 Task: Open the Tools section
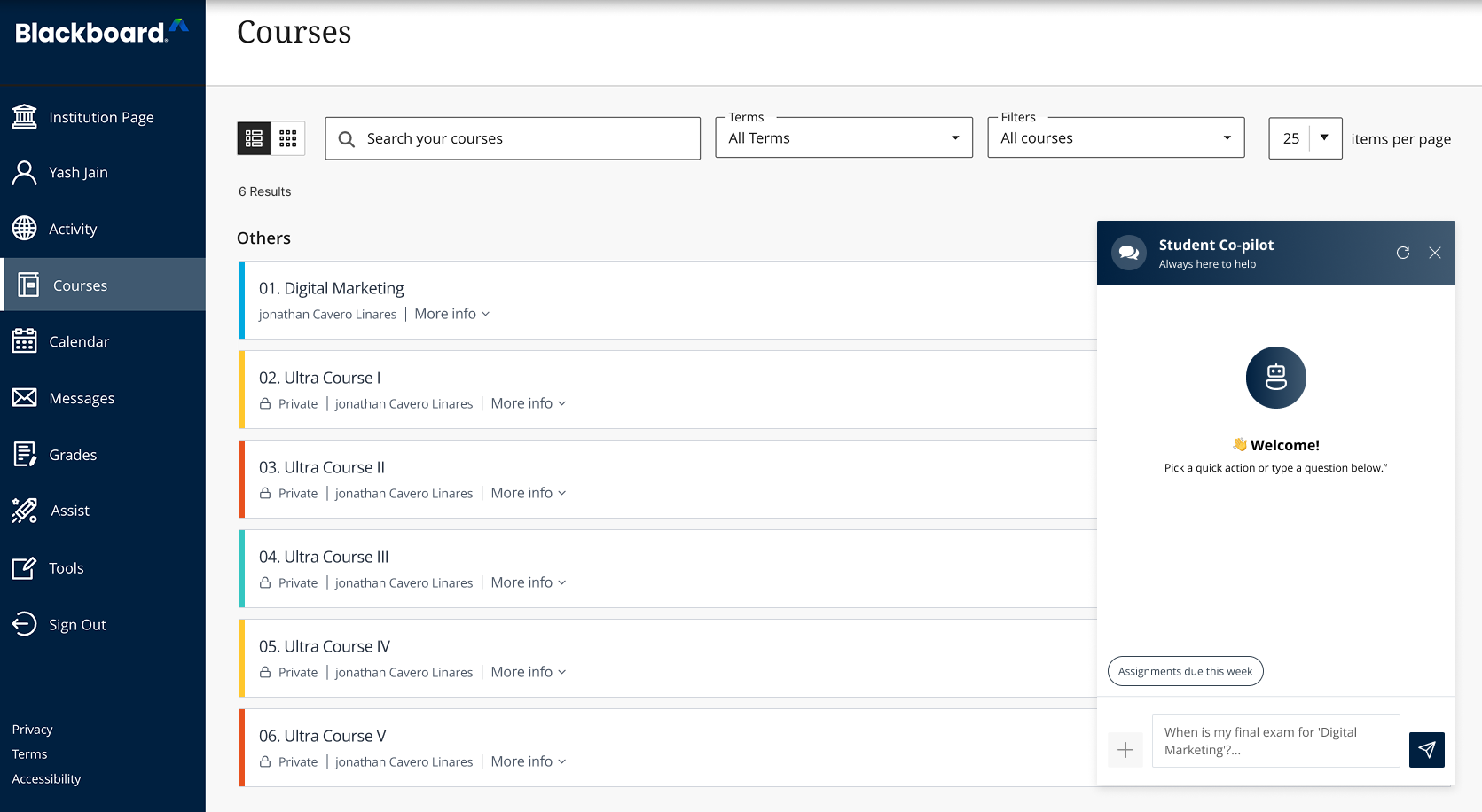coord(67,567)
